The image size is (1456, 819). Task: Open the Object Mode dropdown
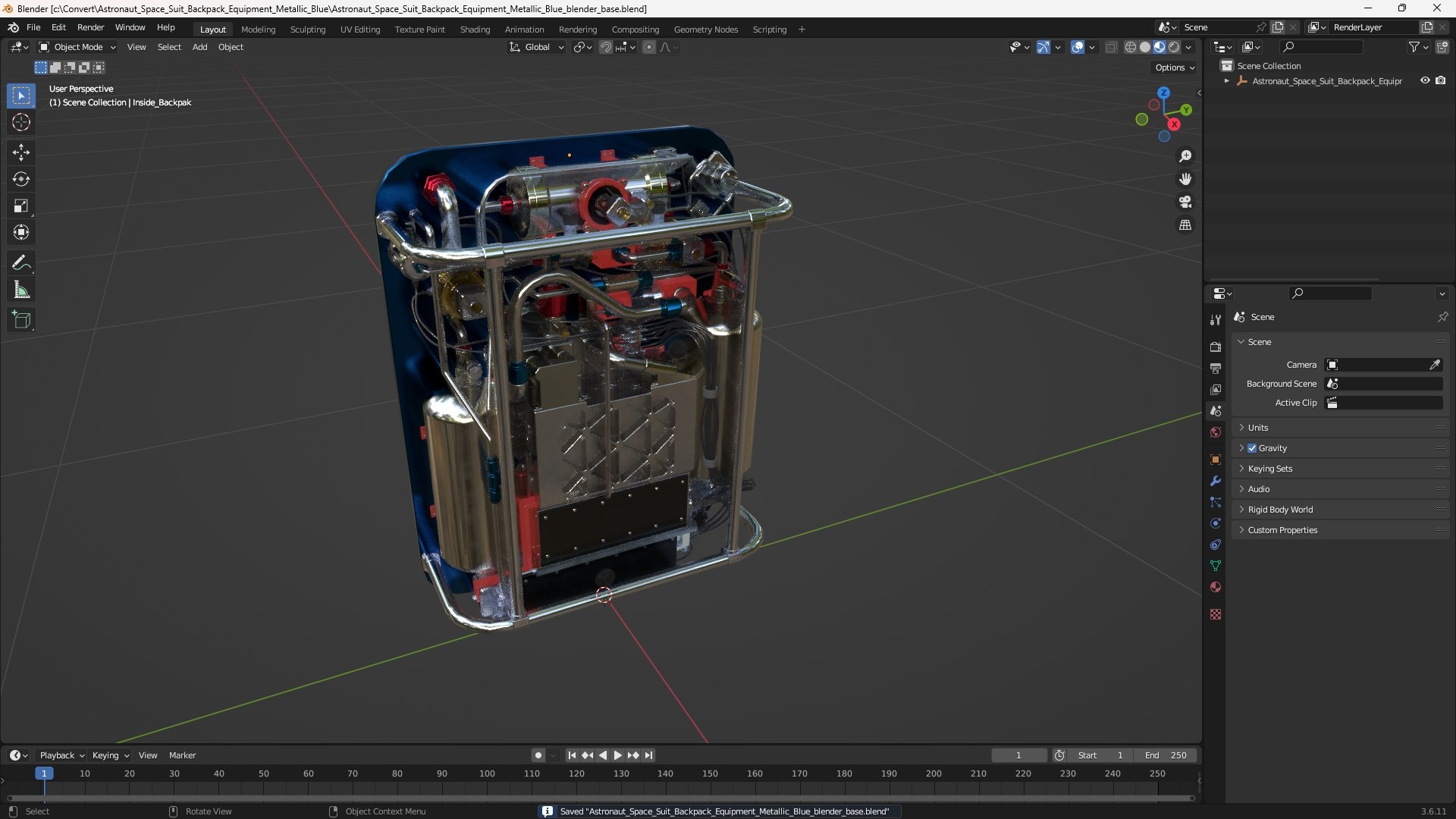pyautogui.click(x=77, y=47)
